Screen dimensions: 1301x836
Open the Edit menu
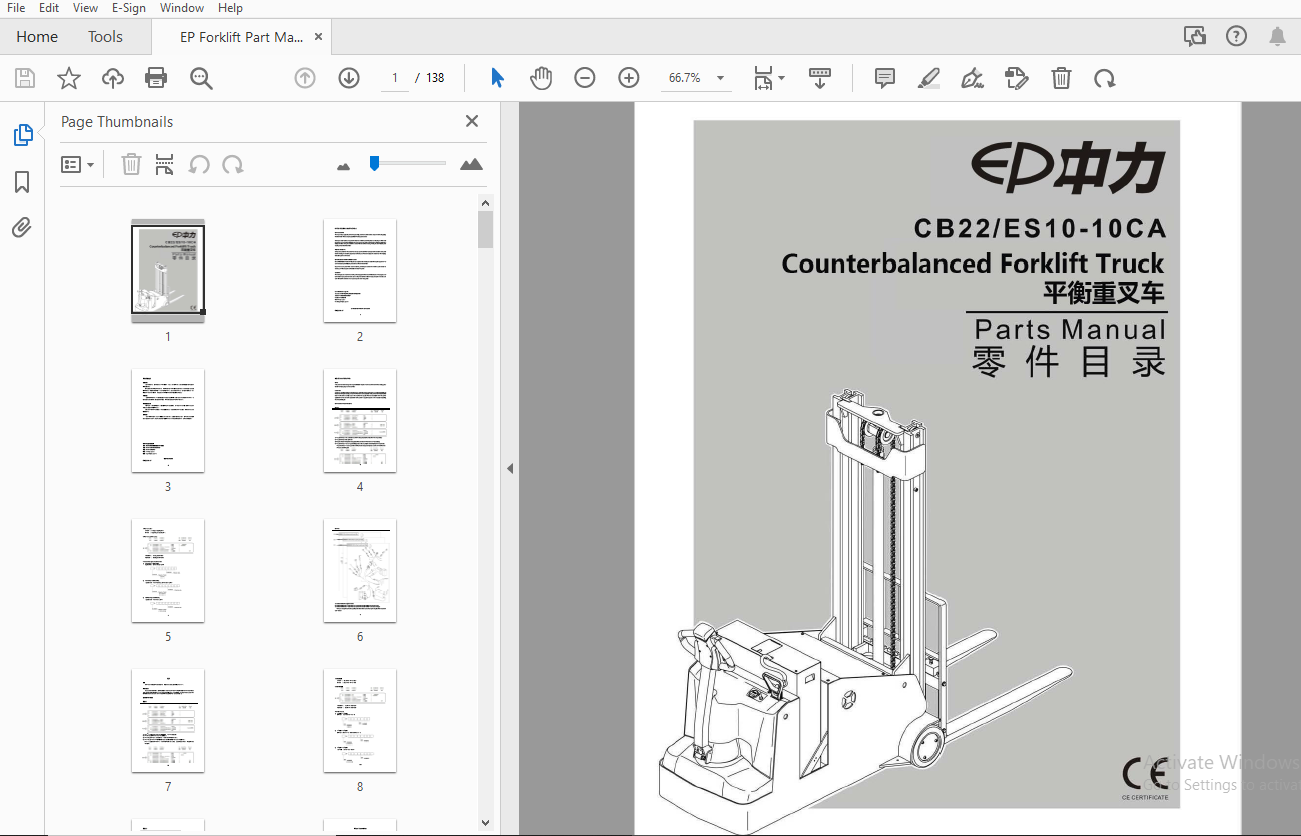tap(49, 8)
